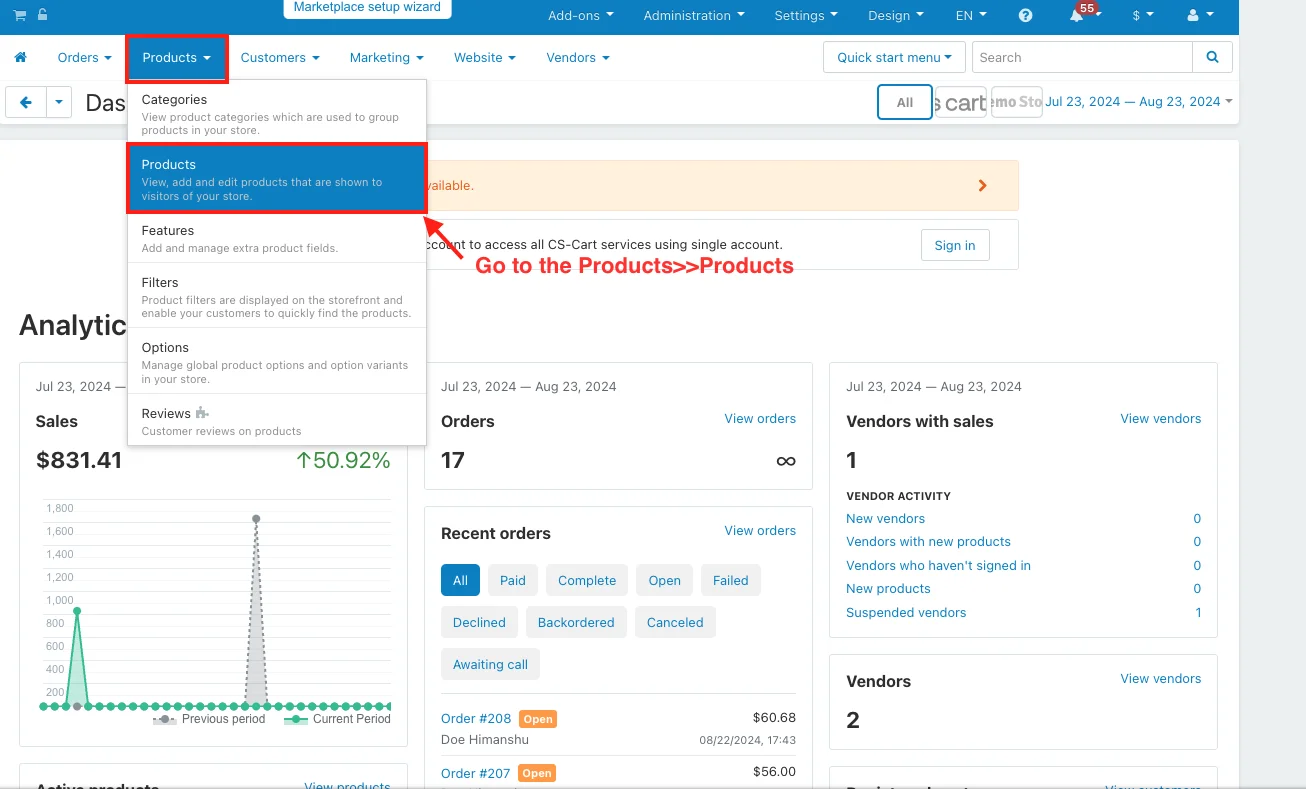Filter recent orders by Backordered
This screenshot has width=1306, height=789.
(x=576, y=622)
